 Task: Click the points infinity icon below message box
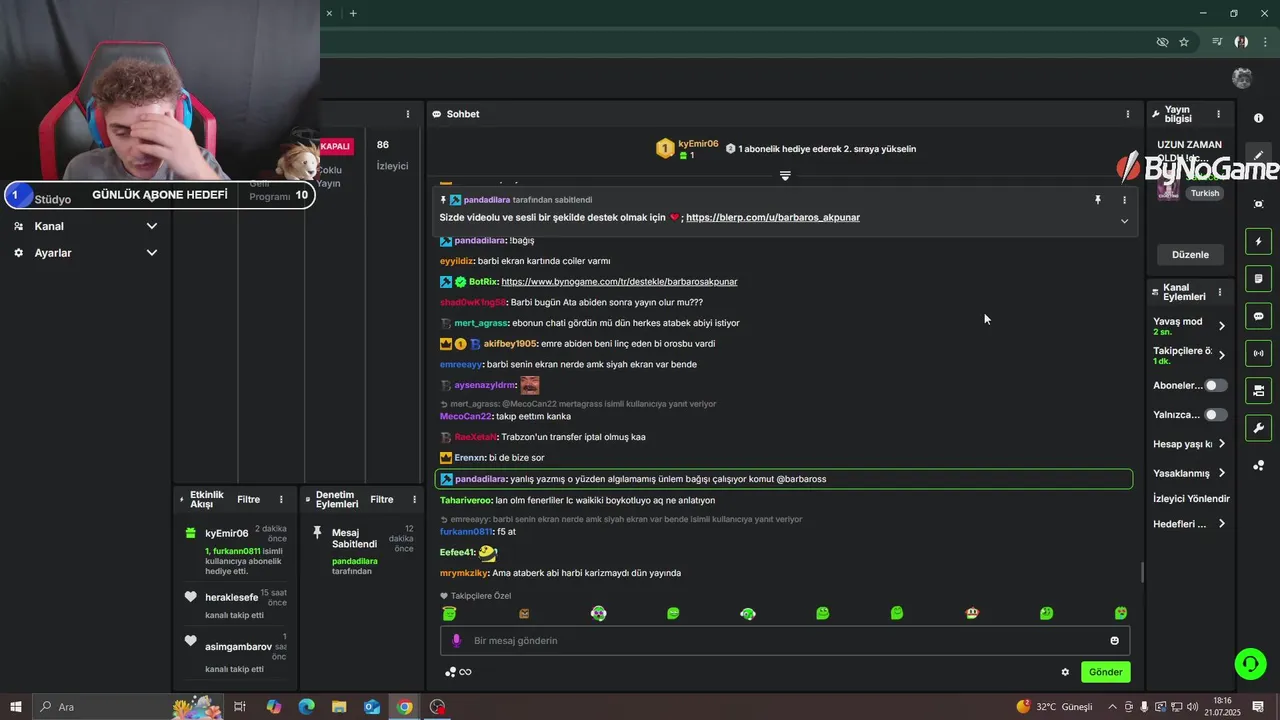[458, 672]
